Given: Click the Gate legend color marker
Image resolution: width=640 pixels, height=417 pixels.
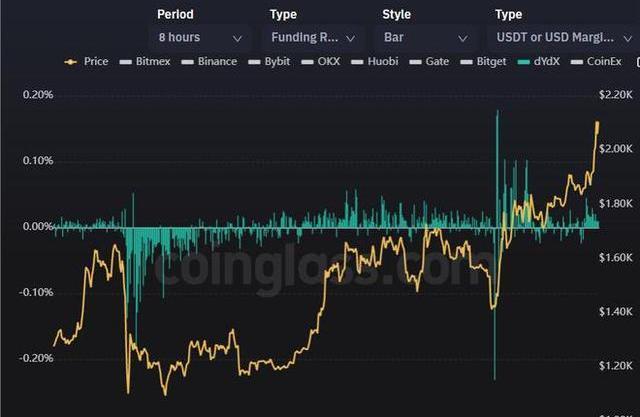Looking at the screenshot, I should [420, 62].
